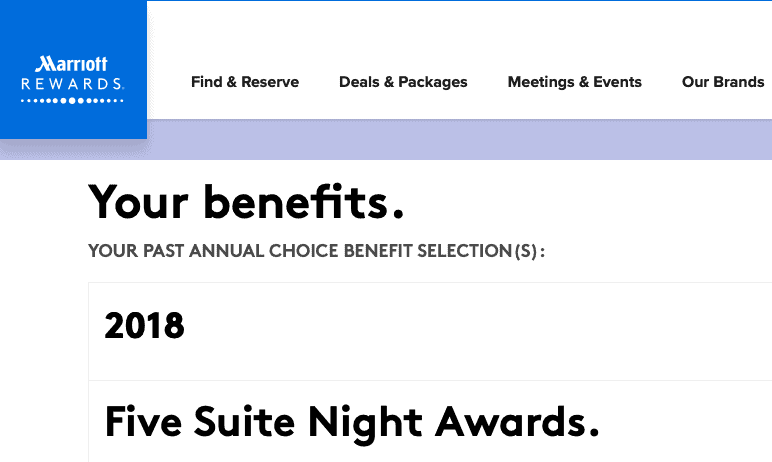The width and height of the screenshot is (772, 462).
Task: Click the largest center dot in logo
Action: 72,100
